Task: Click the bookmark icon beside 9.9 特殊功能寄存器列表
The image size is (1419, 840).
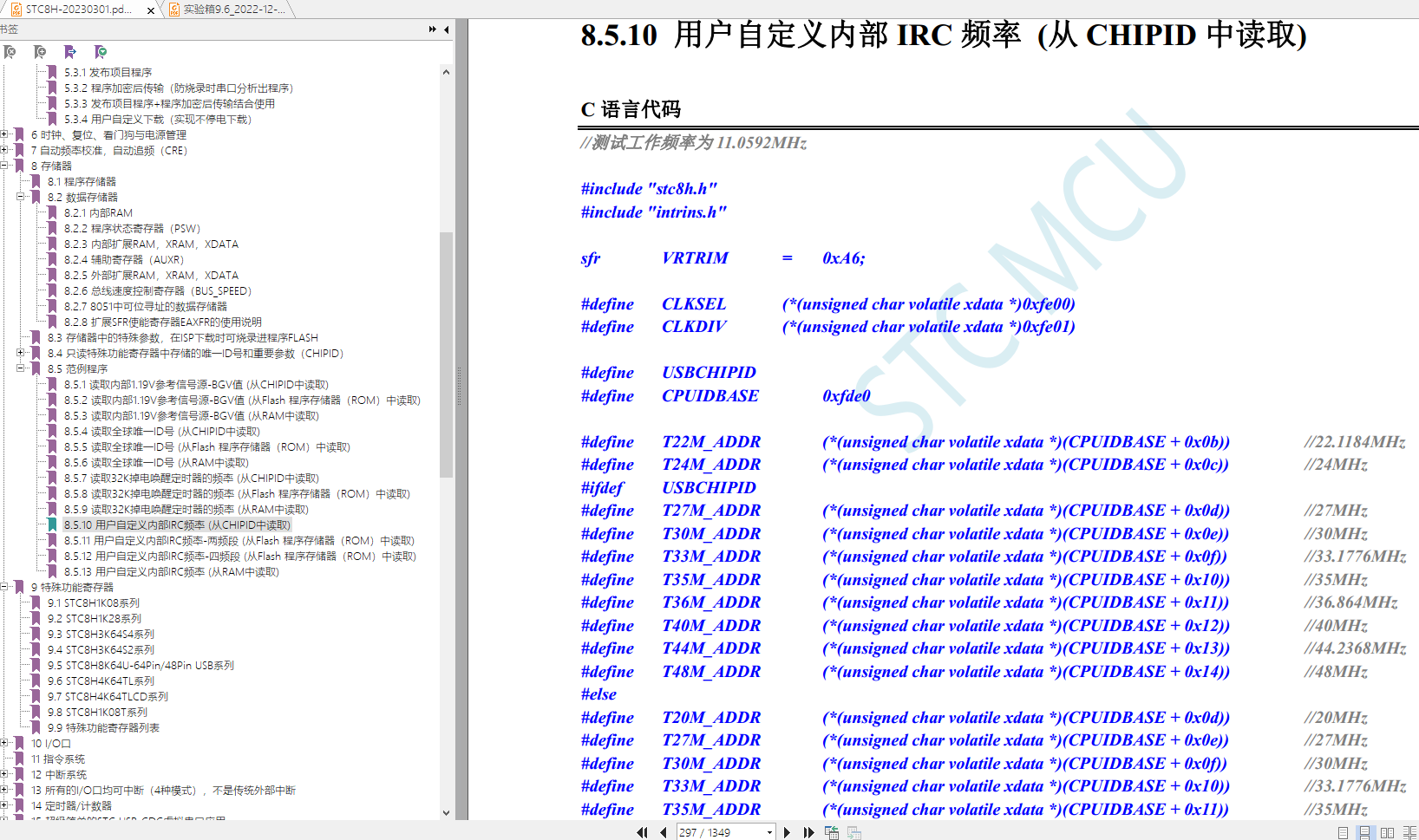Action: (x=36, y=727)
